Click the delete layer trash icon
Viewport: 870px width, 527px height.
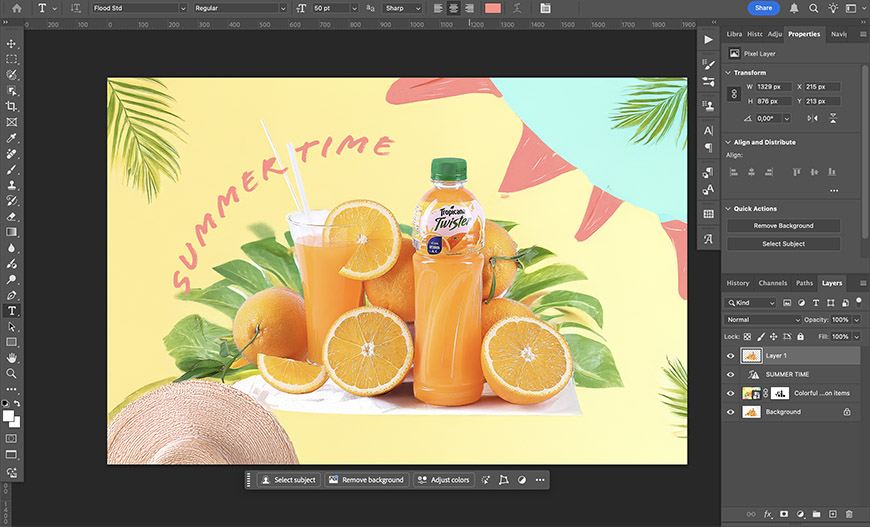click(x=848, y=514)
